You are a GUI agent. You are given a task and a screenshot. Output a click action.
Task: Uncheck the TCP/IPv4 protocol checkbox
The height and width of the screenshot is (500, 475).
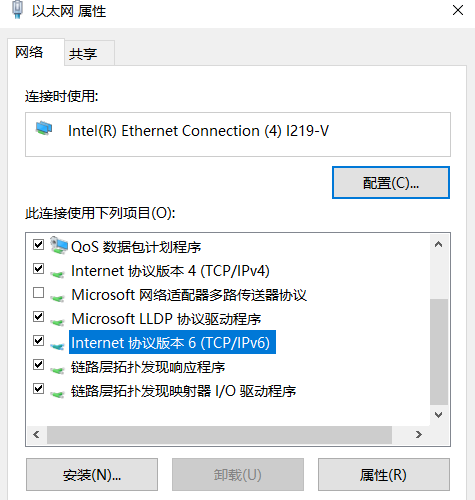point(38,269)
